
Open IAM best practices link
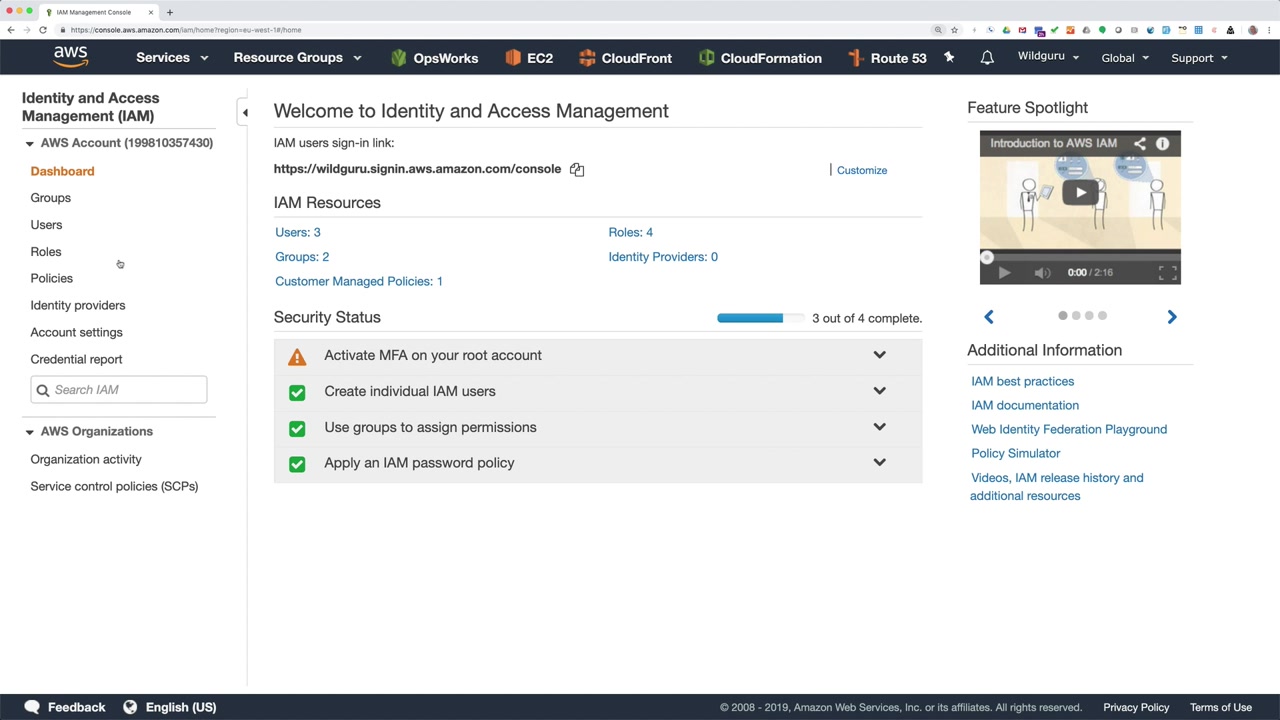point(1022,382)
